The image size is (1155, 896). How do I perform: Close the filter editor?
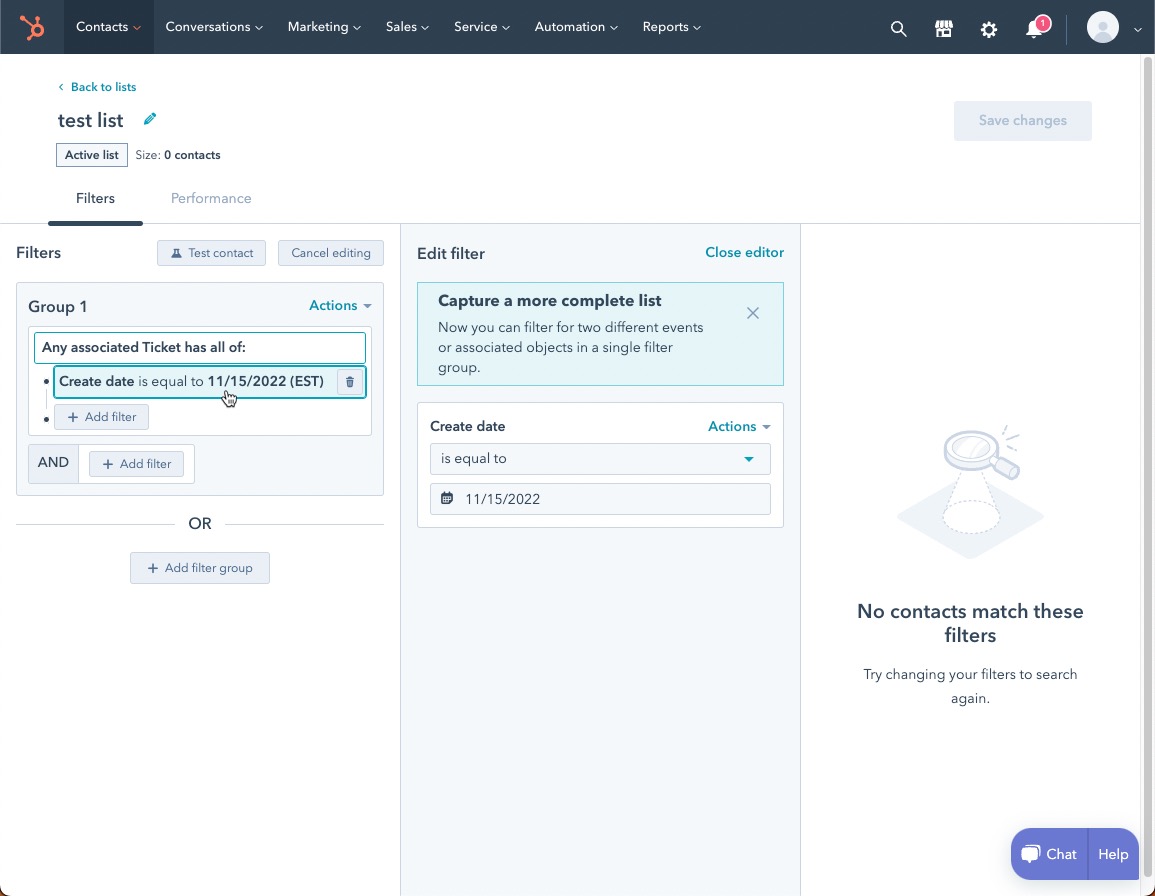pyautogui.click(x=744, y=253)
